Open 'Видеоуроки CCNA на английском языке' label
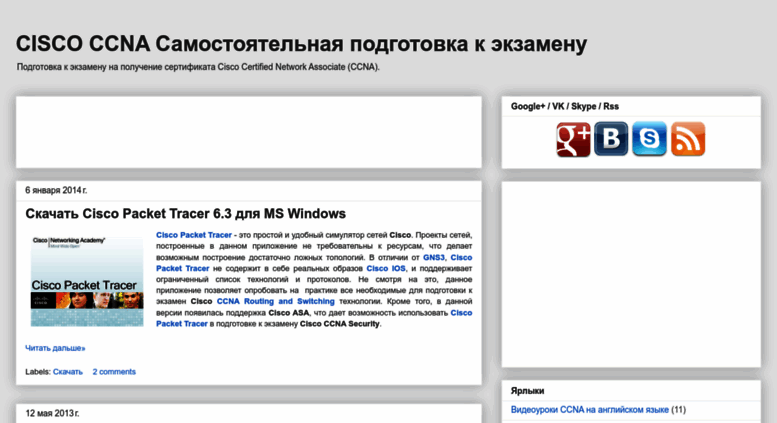 pos(590,410)
